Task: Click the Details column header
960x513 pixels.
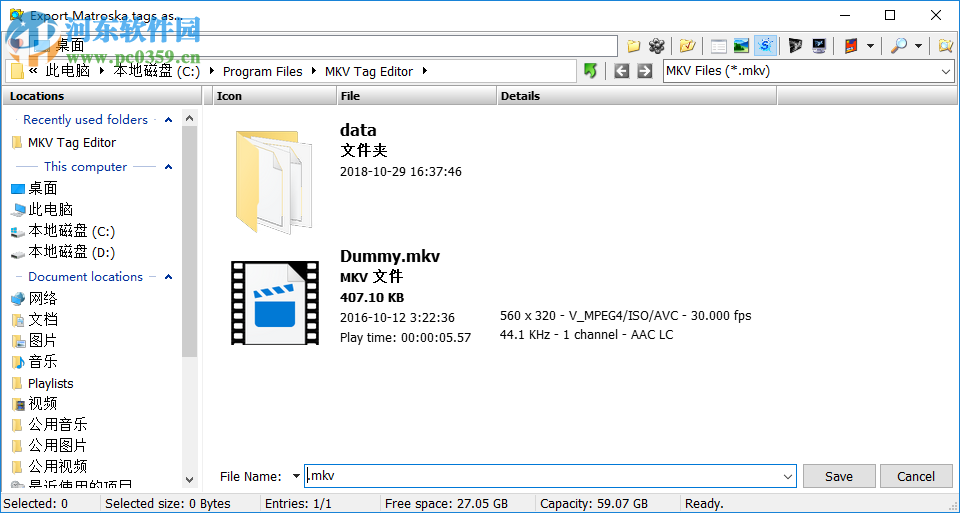Action: 637,96
